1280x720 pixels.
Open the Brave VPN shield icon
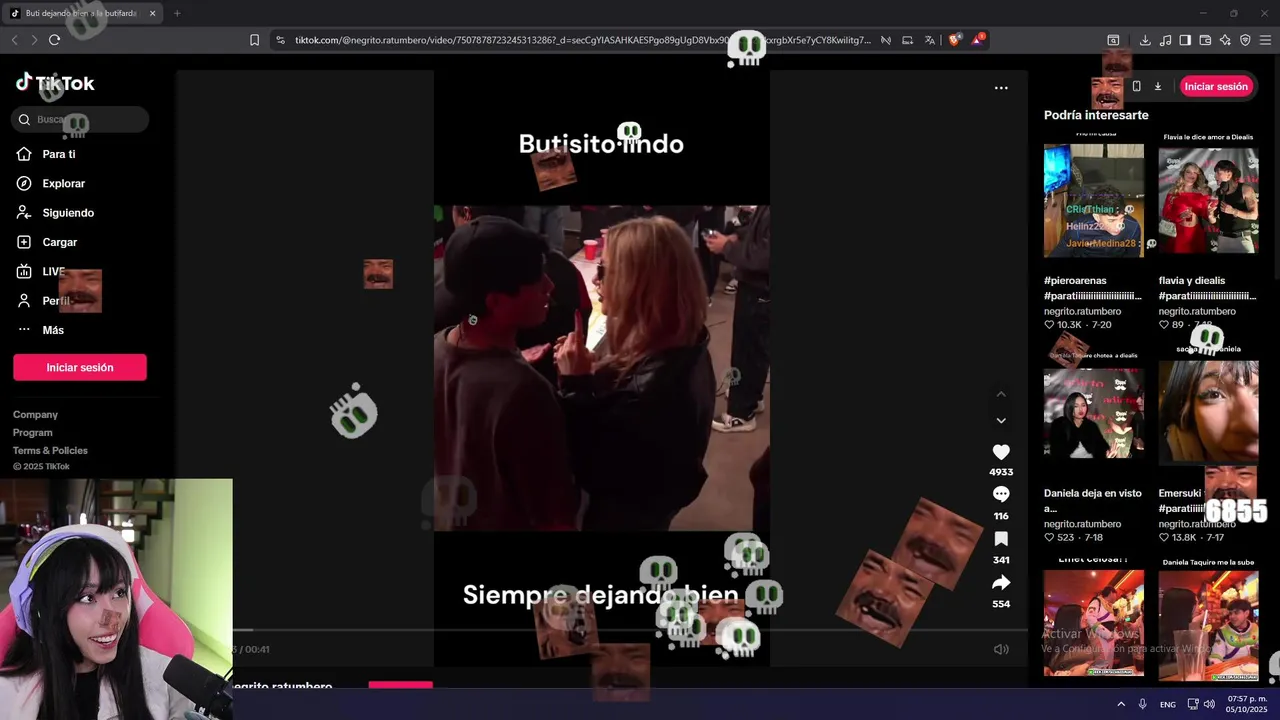pos(1245,40)
